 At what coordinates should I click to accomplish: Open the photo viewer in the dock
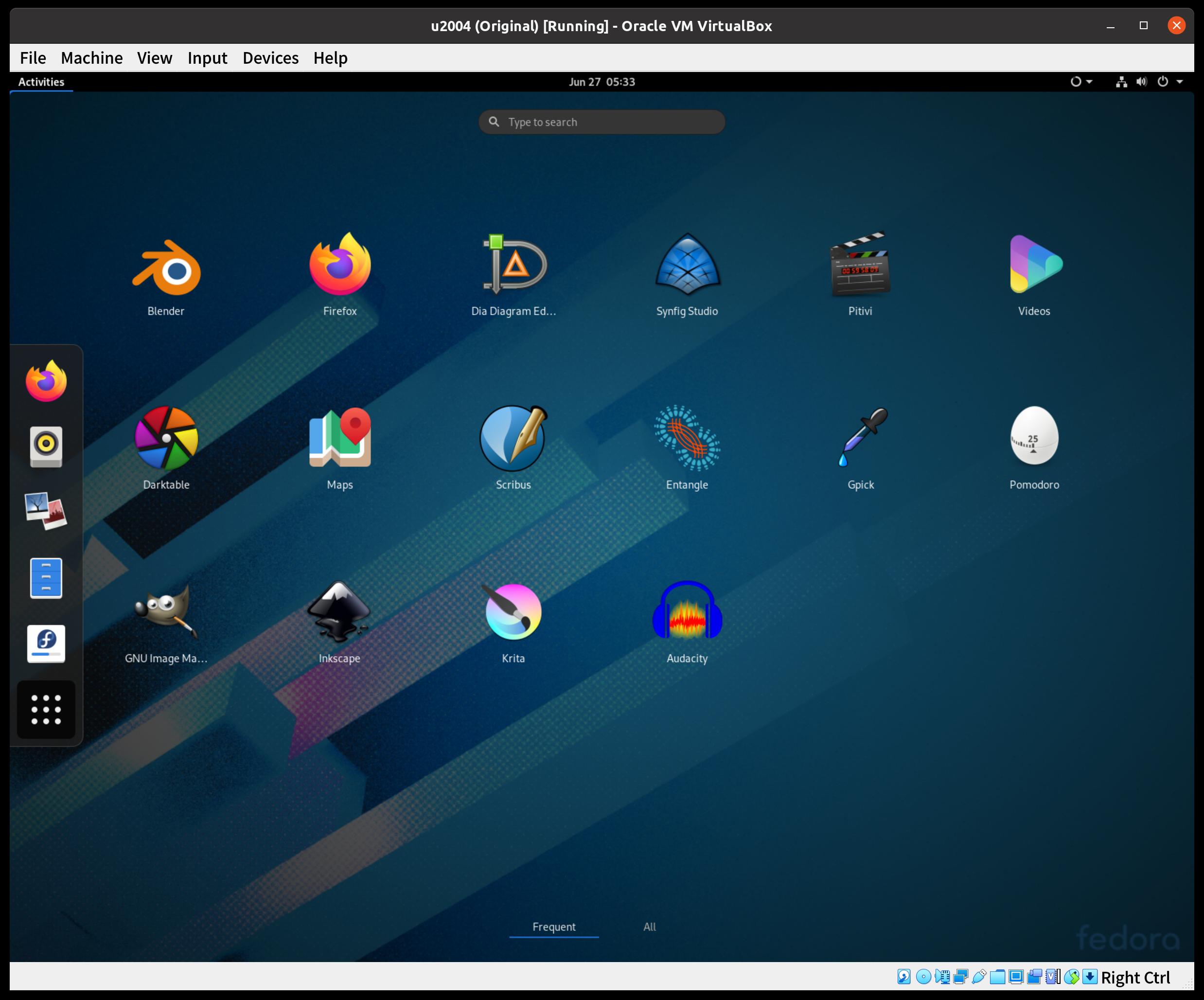[x=46, y=511]
